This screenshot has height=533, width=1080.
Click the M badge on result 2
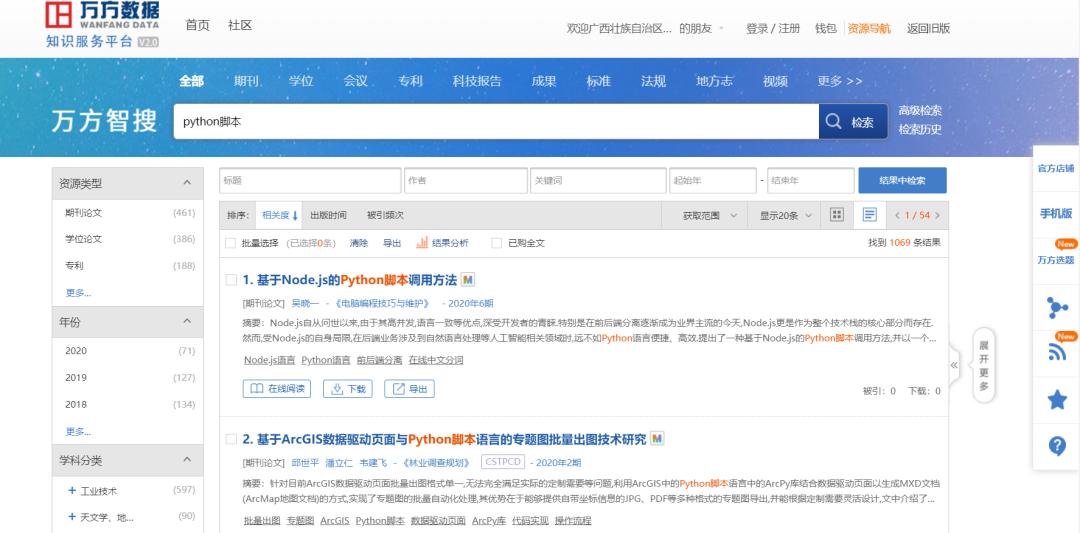click(657, 439)
